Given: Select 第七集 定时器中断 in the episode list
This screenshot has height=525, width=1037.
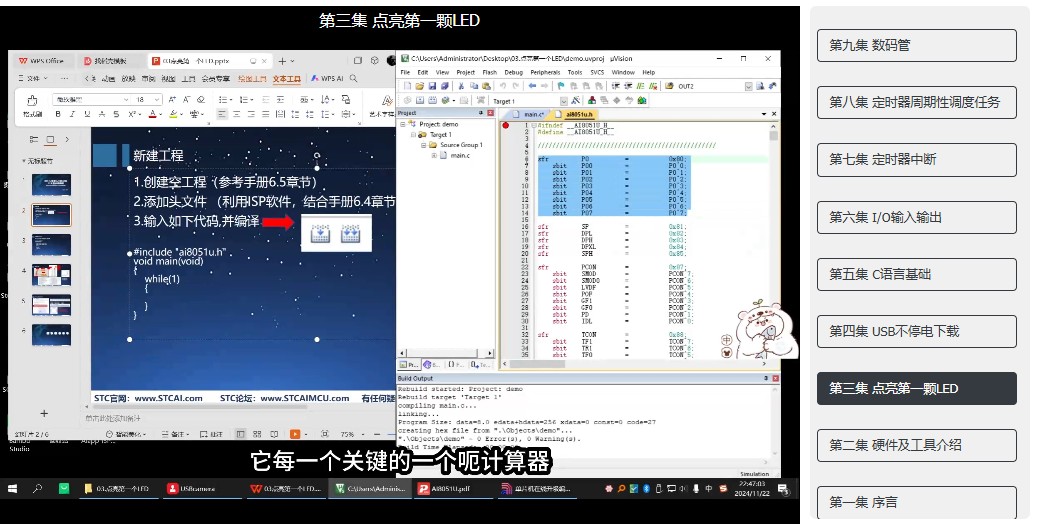Looking at the screenshot, I should (916, 159).
